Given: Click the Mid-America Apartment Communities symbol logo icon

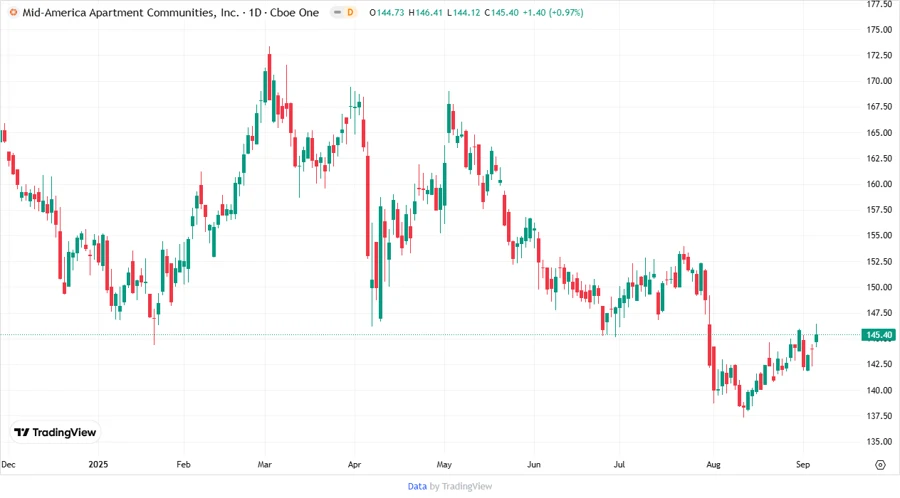Looking at the screenshot, I should click(13, 13).
